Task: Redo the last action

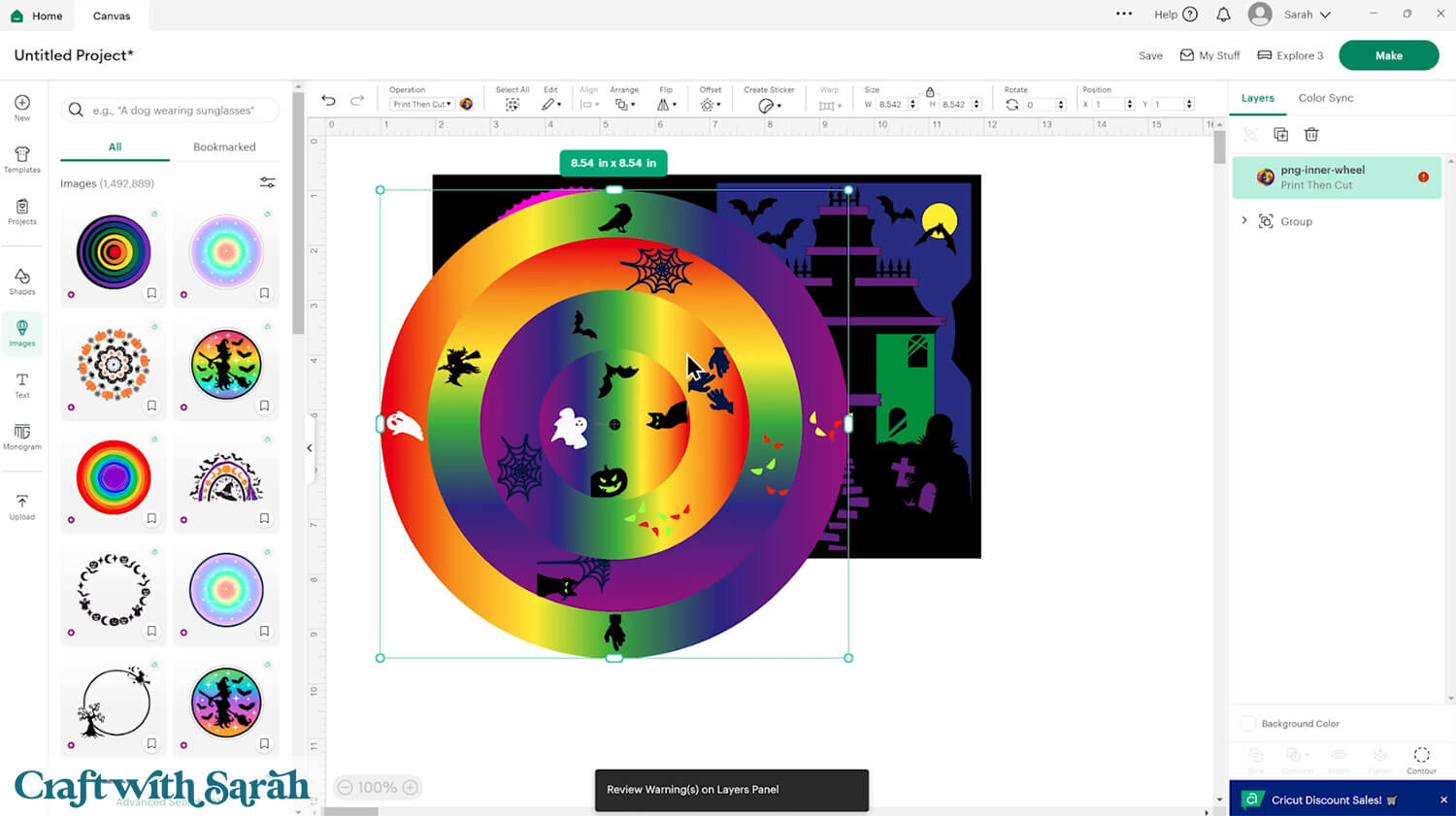Action: pyautogui.click(x=357, y=100)
